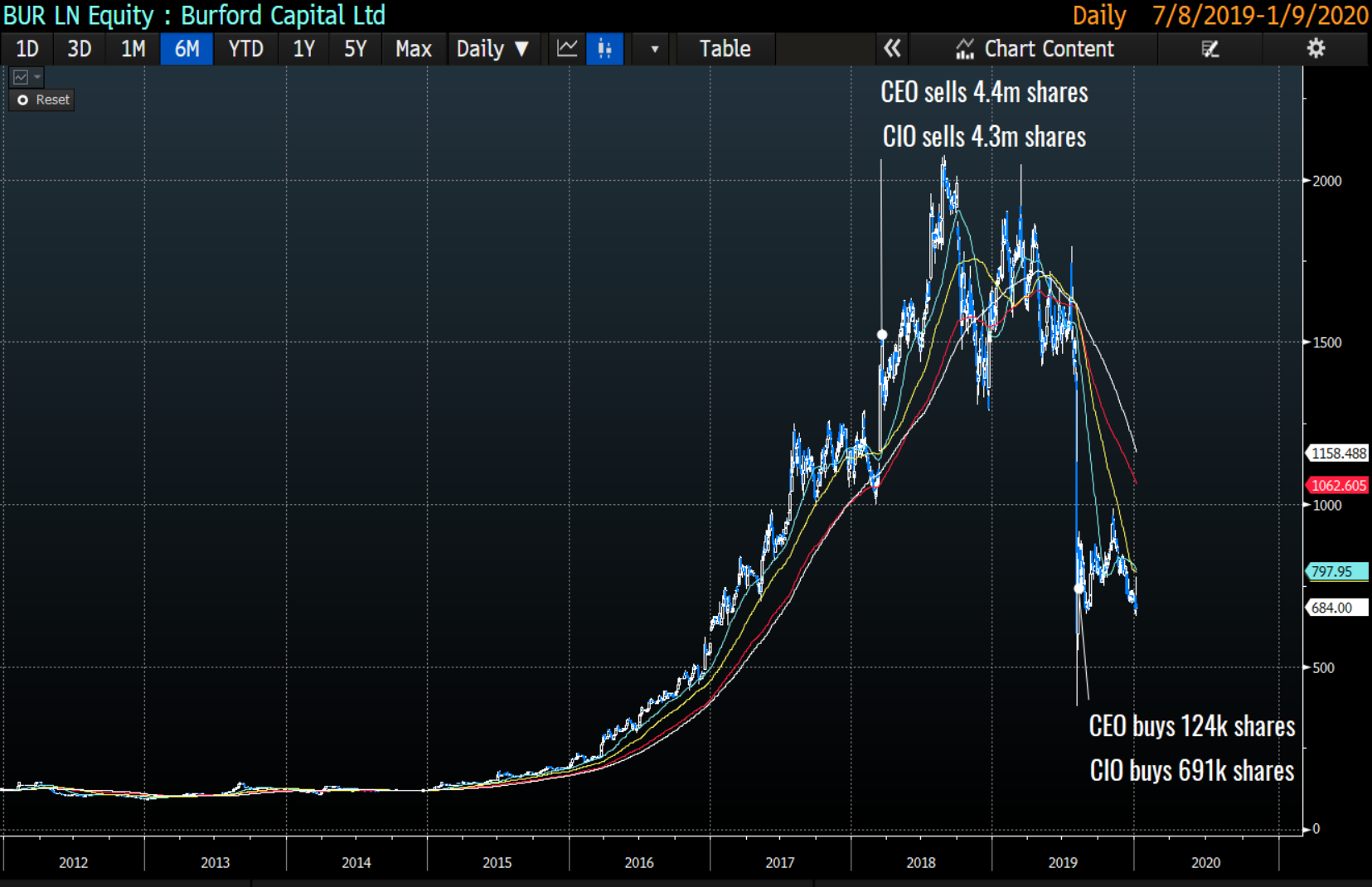Open Chart Content panel
Viewport: 1372px width, 887px height.
[x=1034, y=49]
